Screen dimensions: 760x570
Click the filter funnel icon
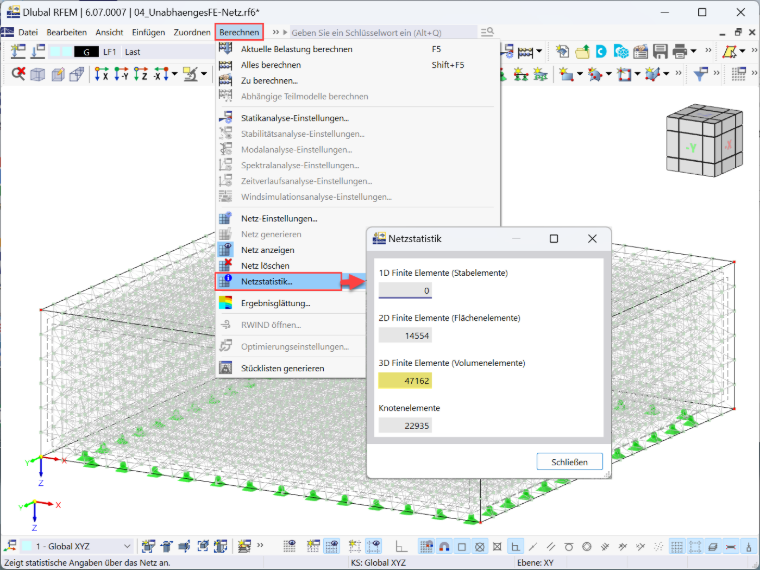click(700, 74)
